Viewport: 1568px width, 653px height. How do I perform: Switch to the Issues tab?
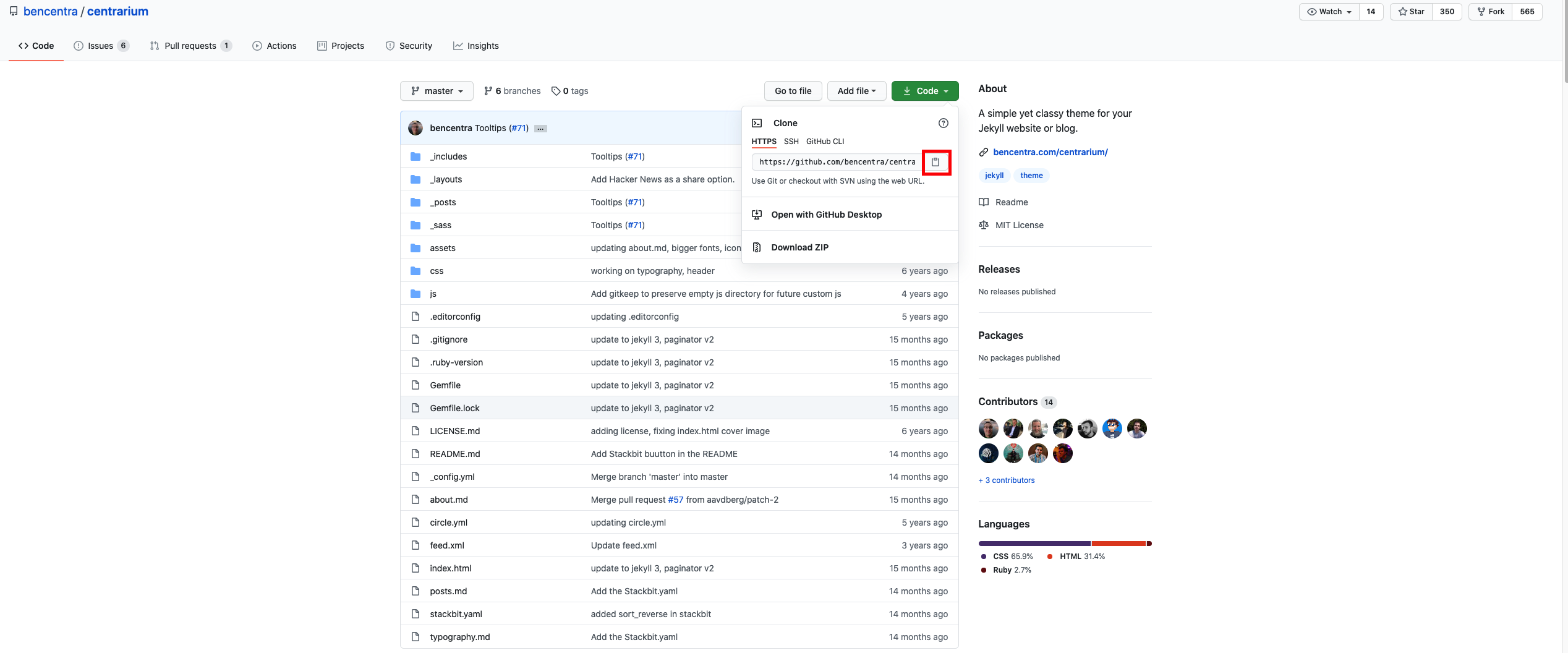[101, 46]
